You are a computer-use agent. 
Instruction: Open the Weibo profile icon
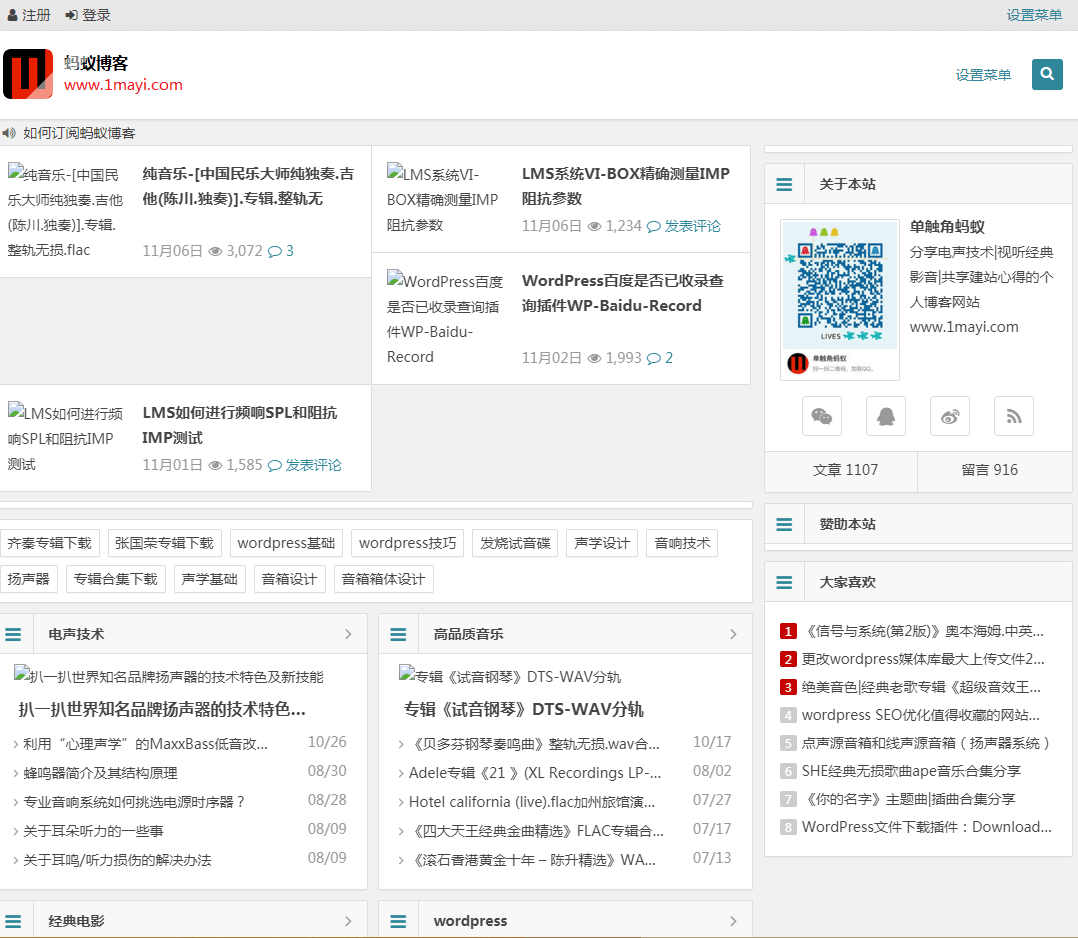tap(949, 416)
